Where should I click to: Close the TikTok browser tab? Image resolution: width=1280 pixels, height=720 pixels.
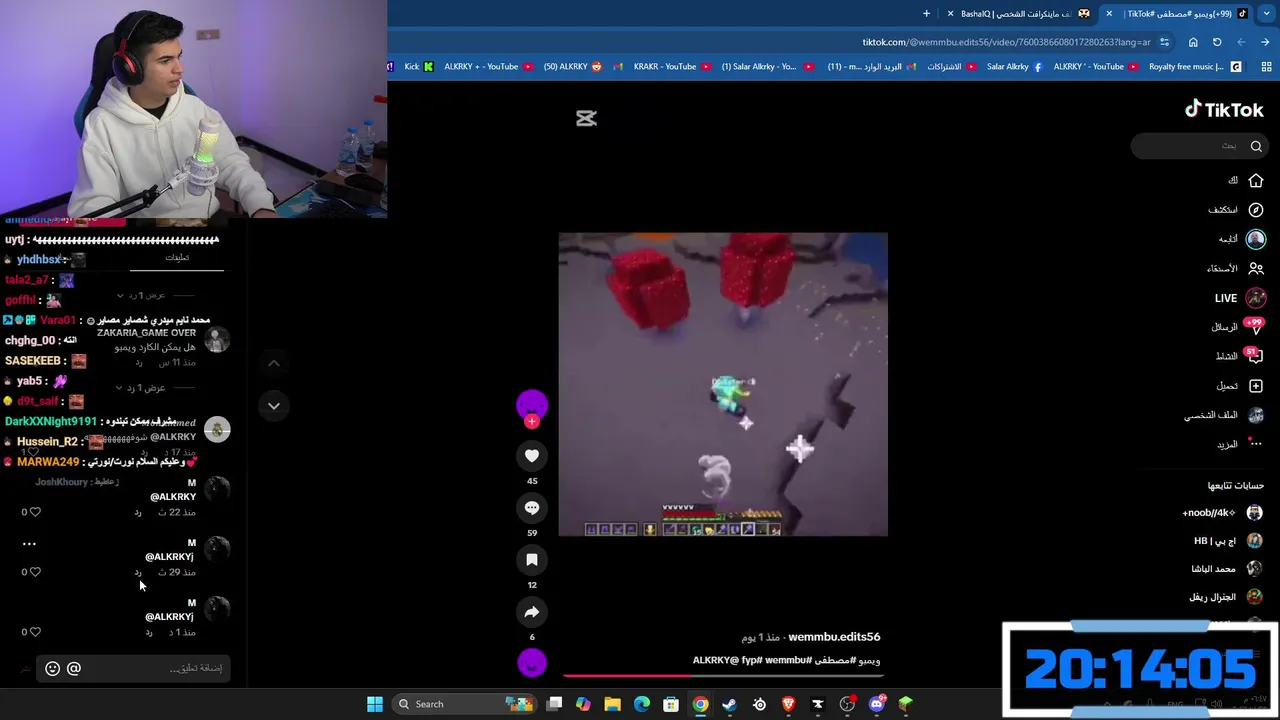click(x=1109, y=14)
